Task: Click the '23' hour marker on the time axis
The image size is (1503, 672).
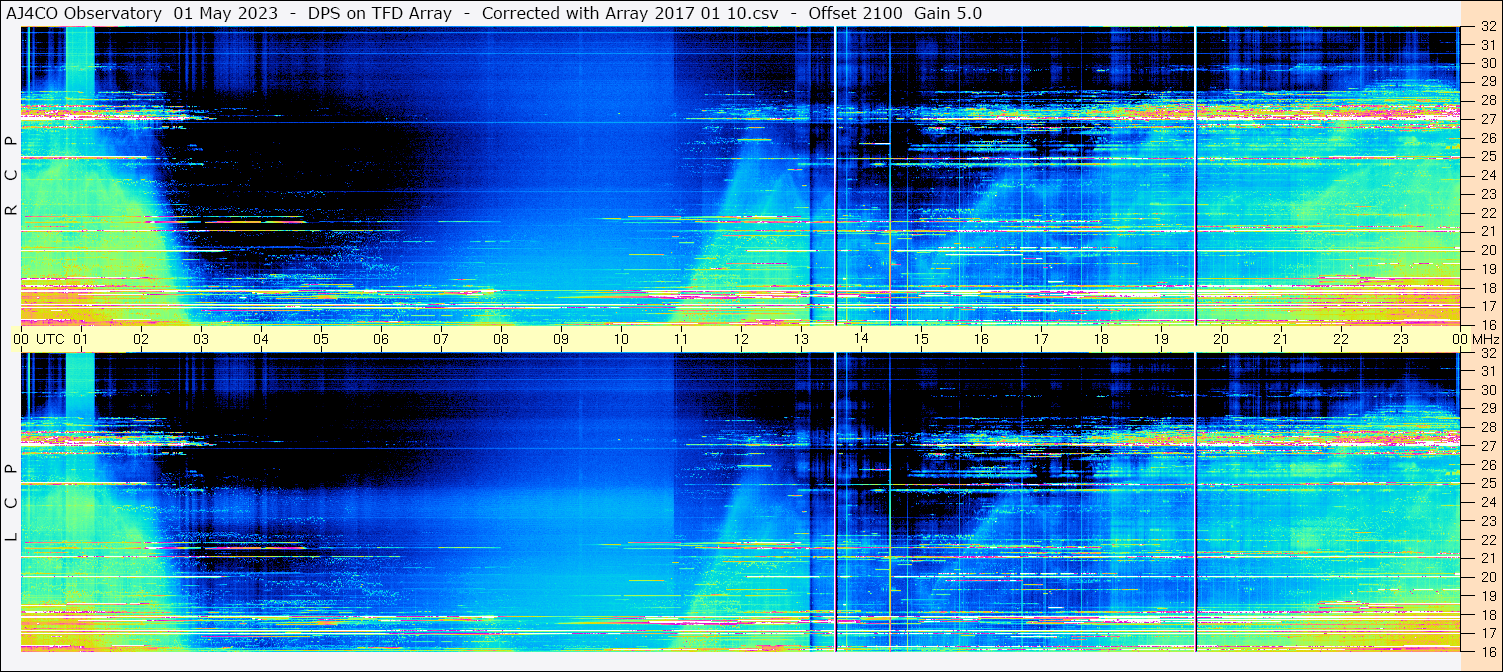Action: pyautogui.click(x=1401, y=339)
